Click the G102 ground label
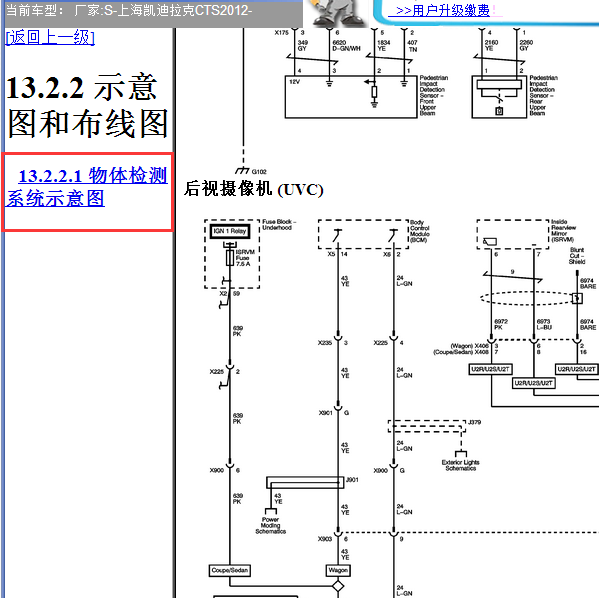 (x=259, y=172)
